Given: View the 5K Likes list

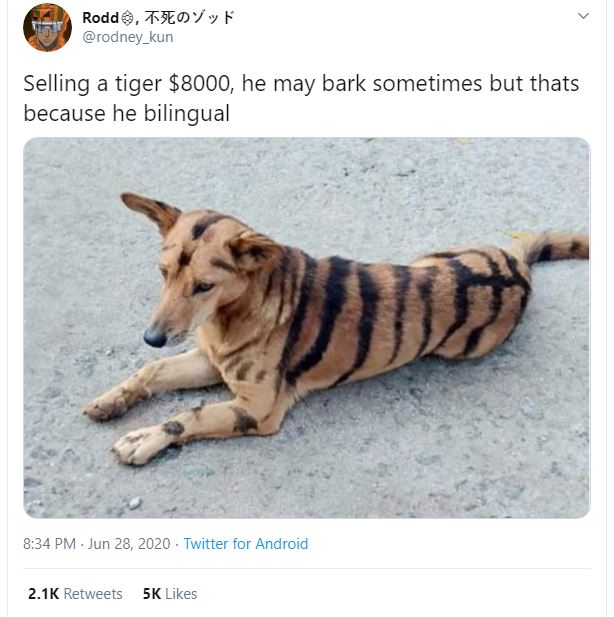Looking at the screenshot, I should coord(170,594).
